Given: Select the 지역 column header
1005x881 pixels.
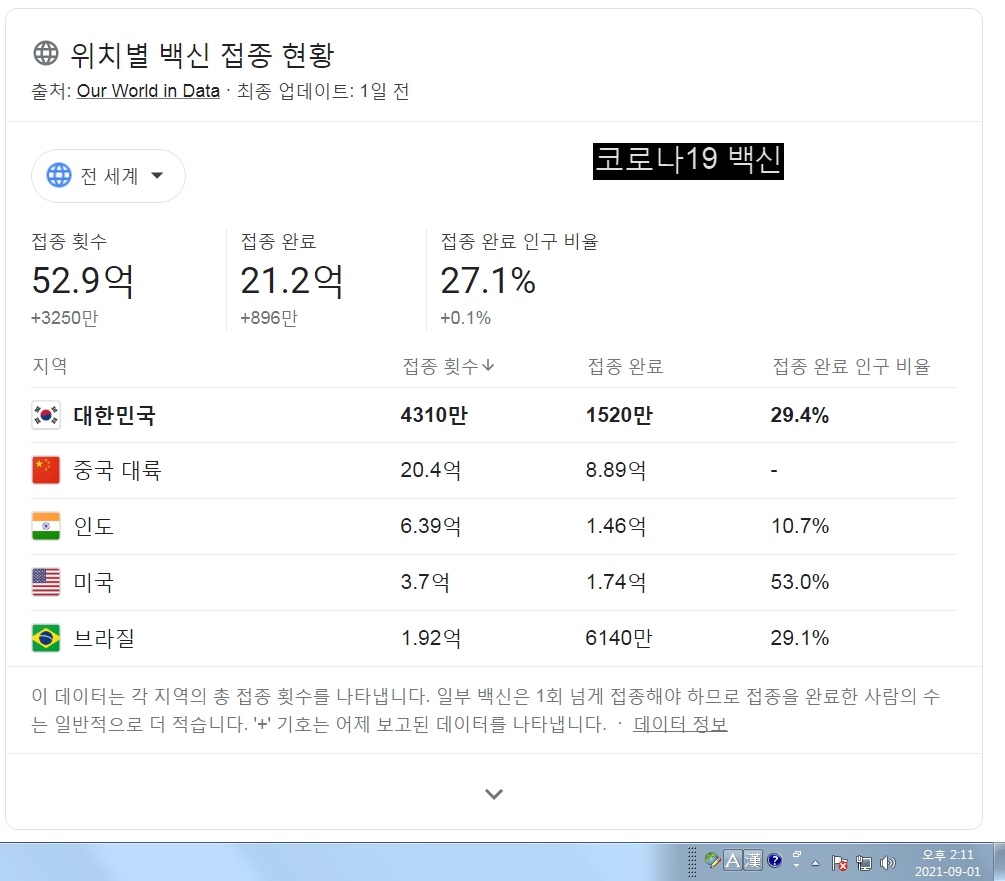Looking at the screenshot, I should tap(50, 365).
